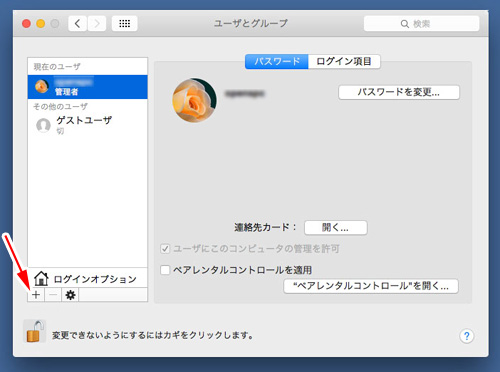The image size is (500, 372).
Task: Click the yellow minimize window button
Action: click(x=41, y=24)
